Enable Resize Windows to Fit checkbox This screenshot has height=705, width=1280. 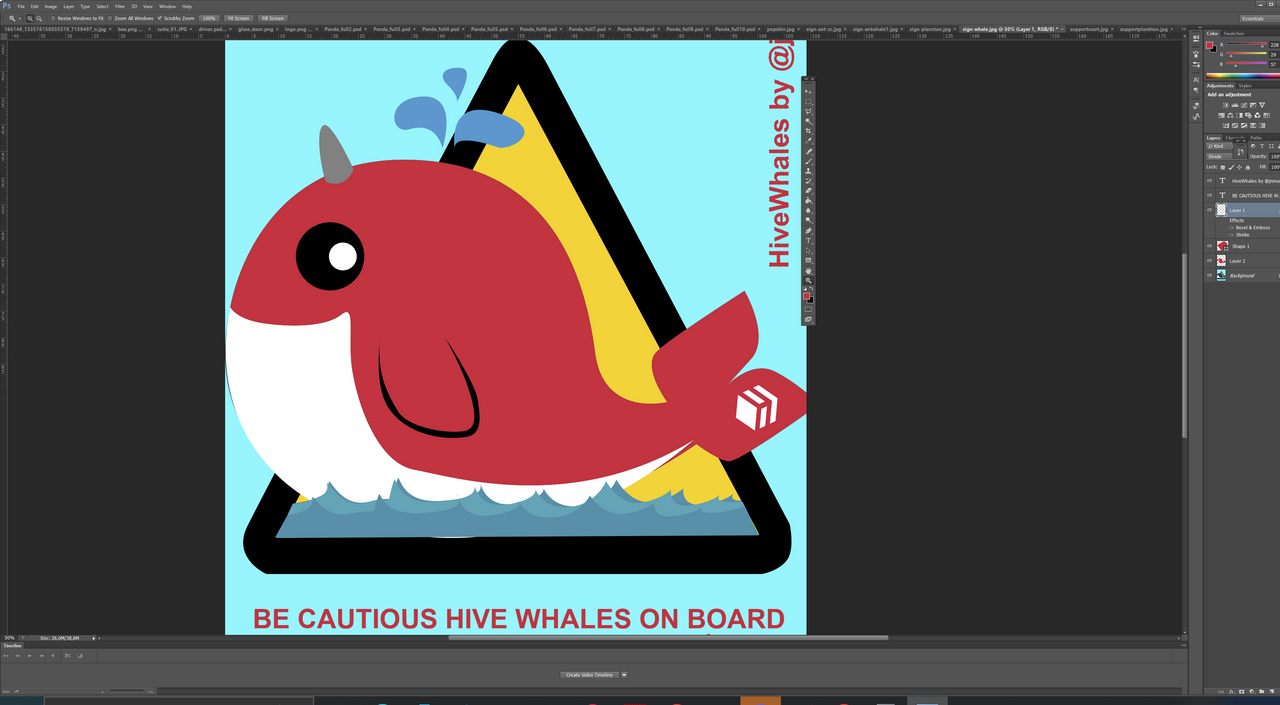54,18
